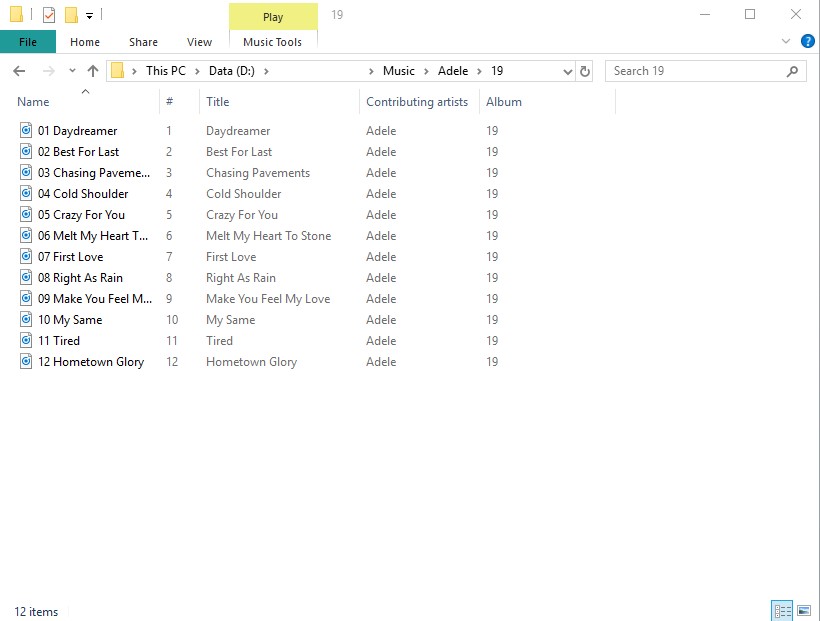Click the 12 items status text

36,612
